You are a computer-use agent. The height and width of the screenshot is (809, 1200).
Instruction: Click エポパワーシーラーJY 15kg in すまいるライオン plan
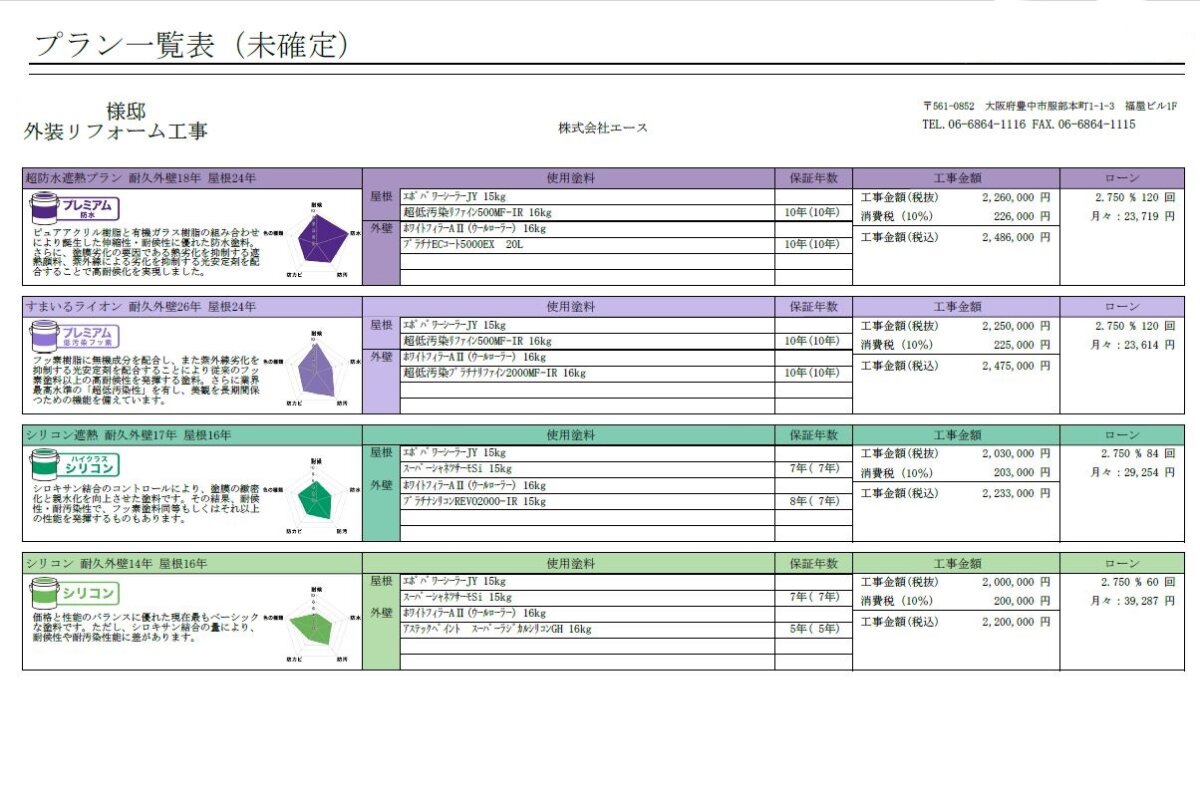[454, 325]
